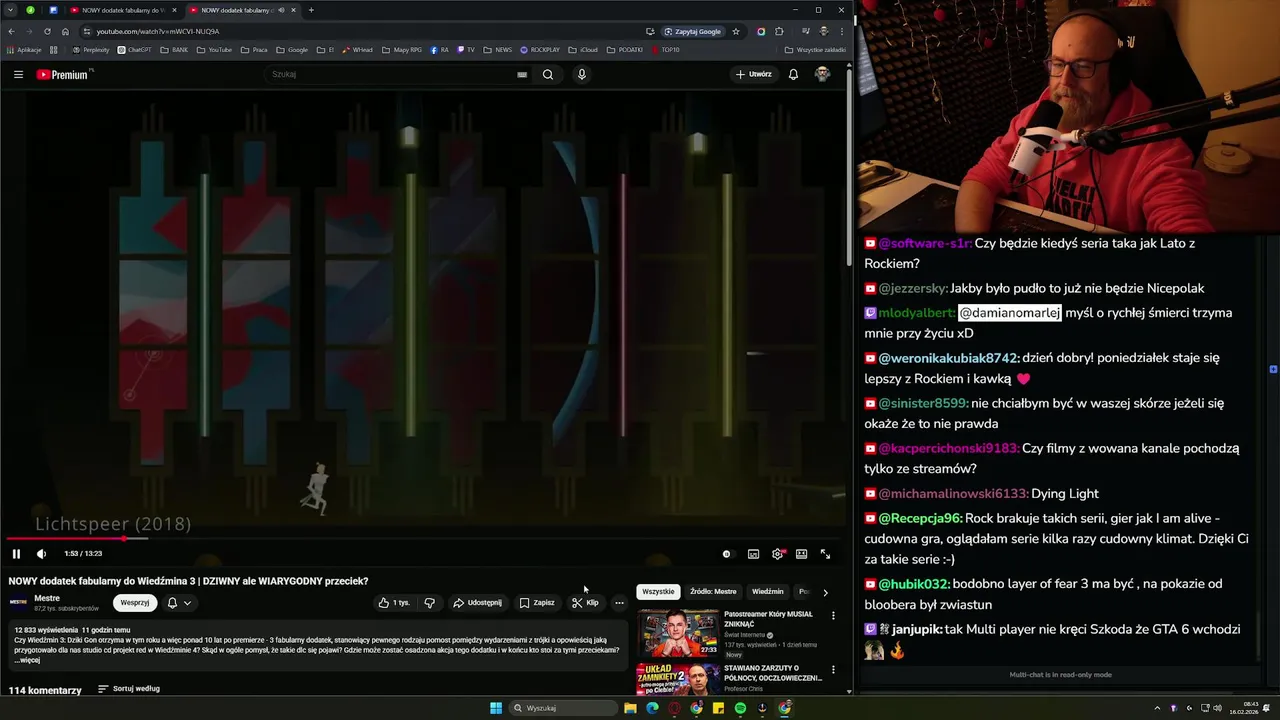Viewport: 1280px width, 720px height.
Task: Open the ChatGPT bookmark
Action: pyautogui.click(x=134, y=49)
